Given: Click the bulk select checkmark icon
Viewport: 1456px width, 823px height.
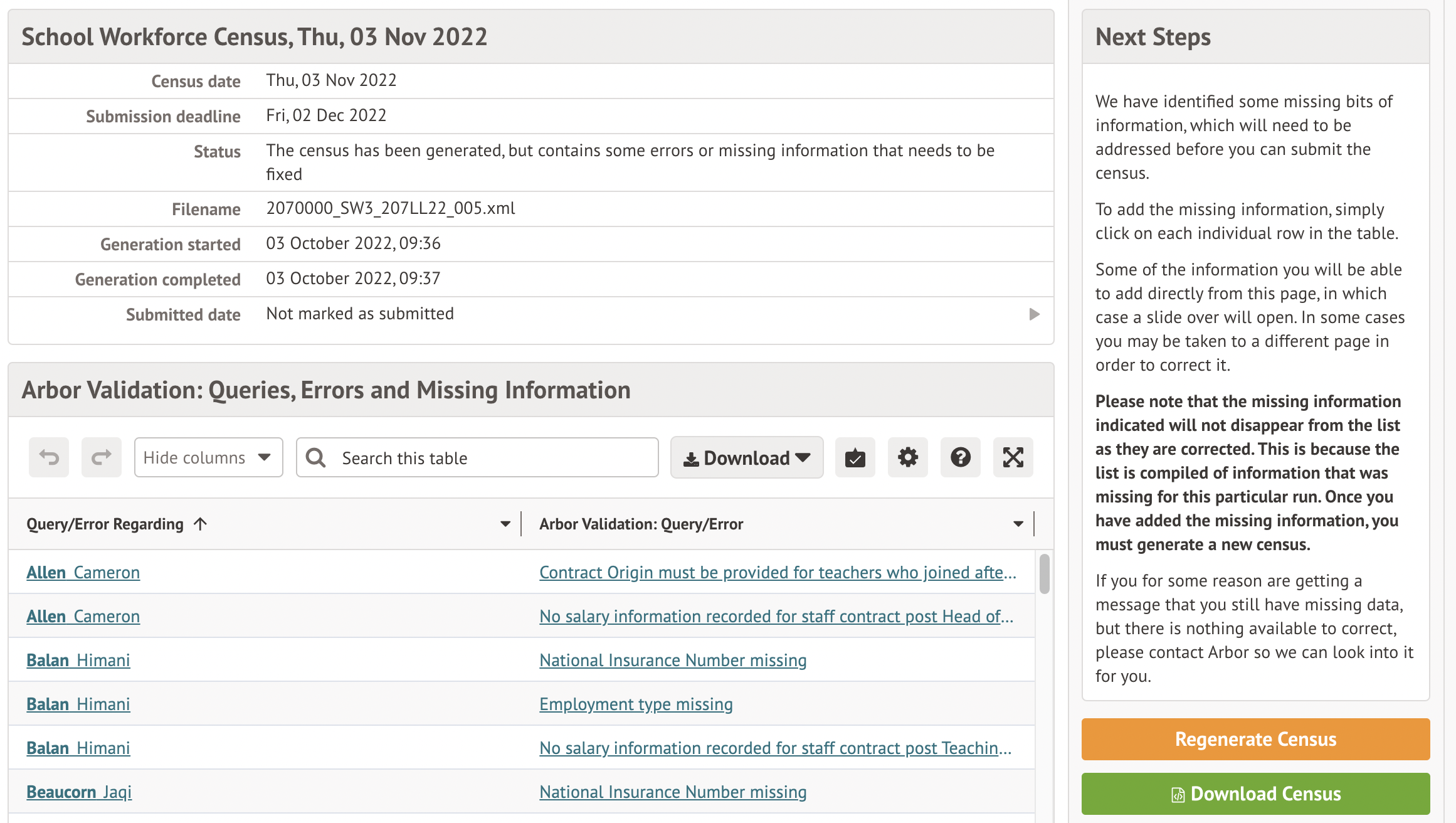Looking at the screenshot, I should [855, 457].
